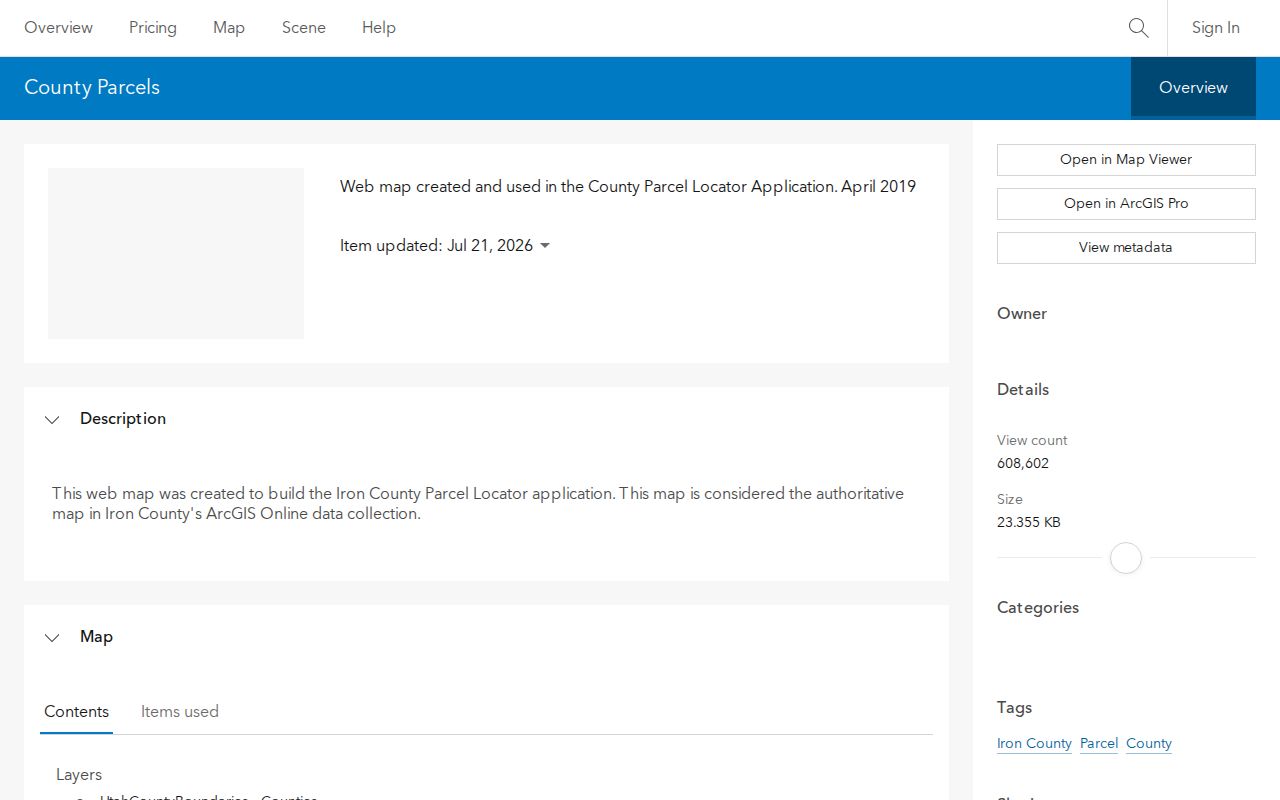The image size is (1280, 800).
Task: Click the view count value 608,602
Action: (x=1023, y=463)
